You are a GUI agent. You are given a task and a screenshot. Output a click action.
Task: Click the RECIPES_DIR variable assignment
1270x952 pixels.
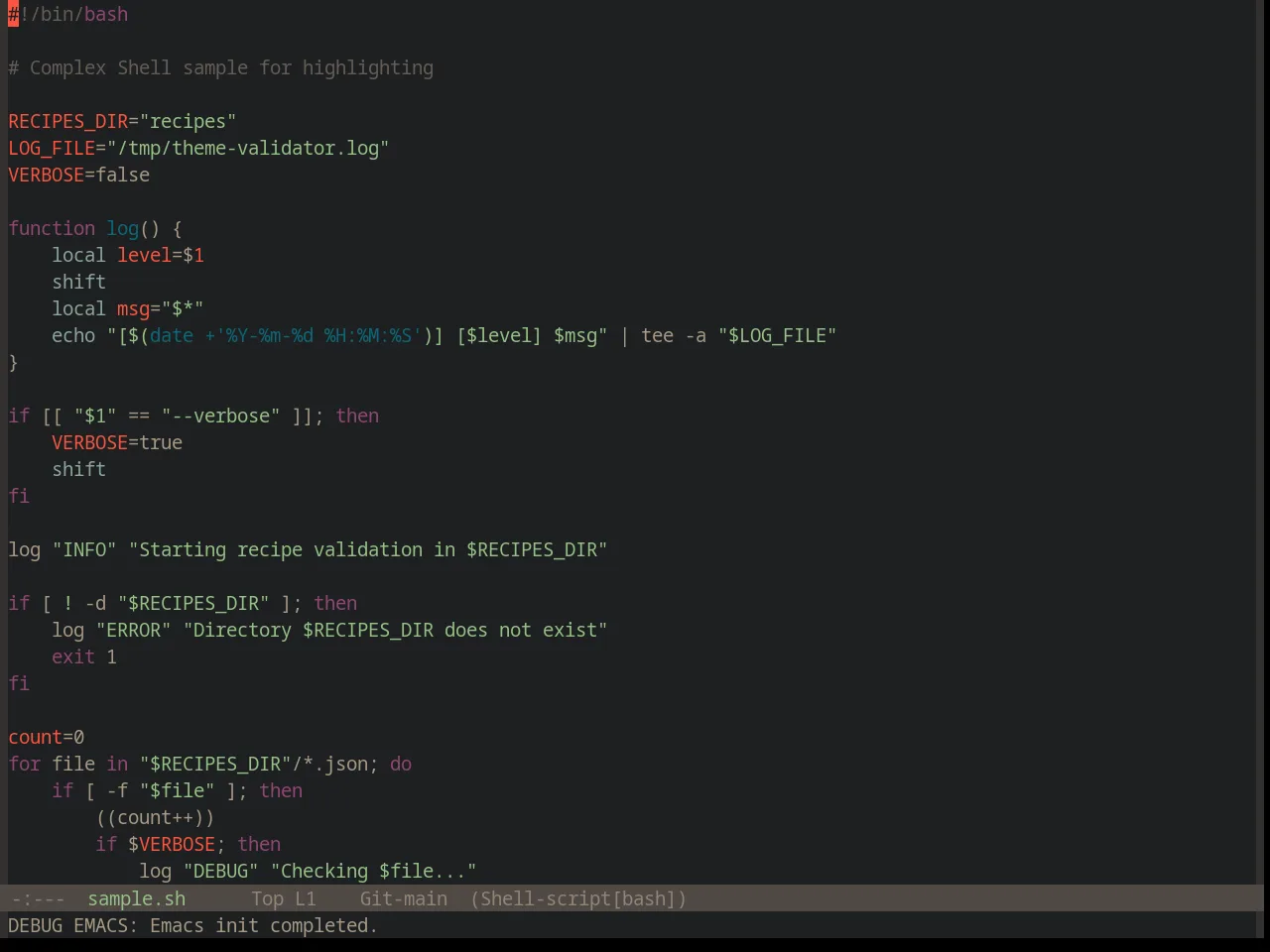pos(122,121)
